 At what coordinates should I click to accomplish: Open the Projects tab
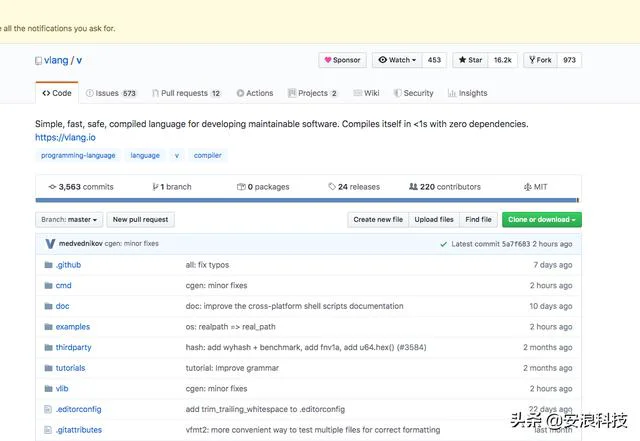[313, 93]
